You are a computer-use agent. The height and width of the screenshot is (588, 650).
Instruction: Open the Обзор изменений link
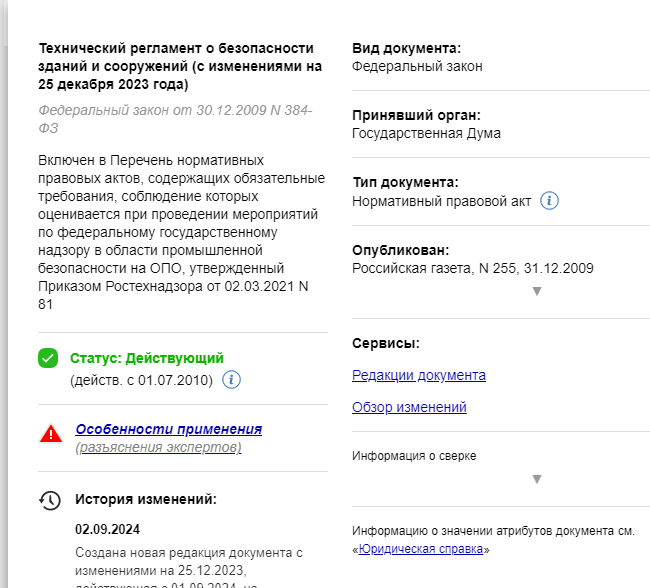click(409, 407)
